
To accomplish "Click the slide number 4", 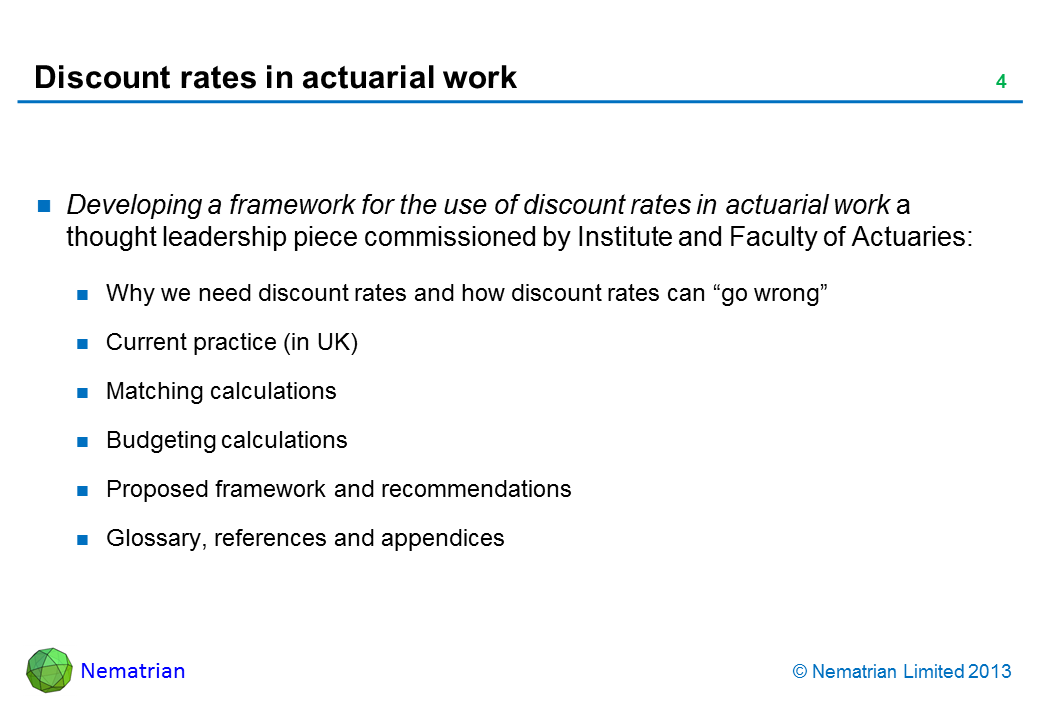I will (1000, 82).
